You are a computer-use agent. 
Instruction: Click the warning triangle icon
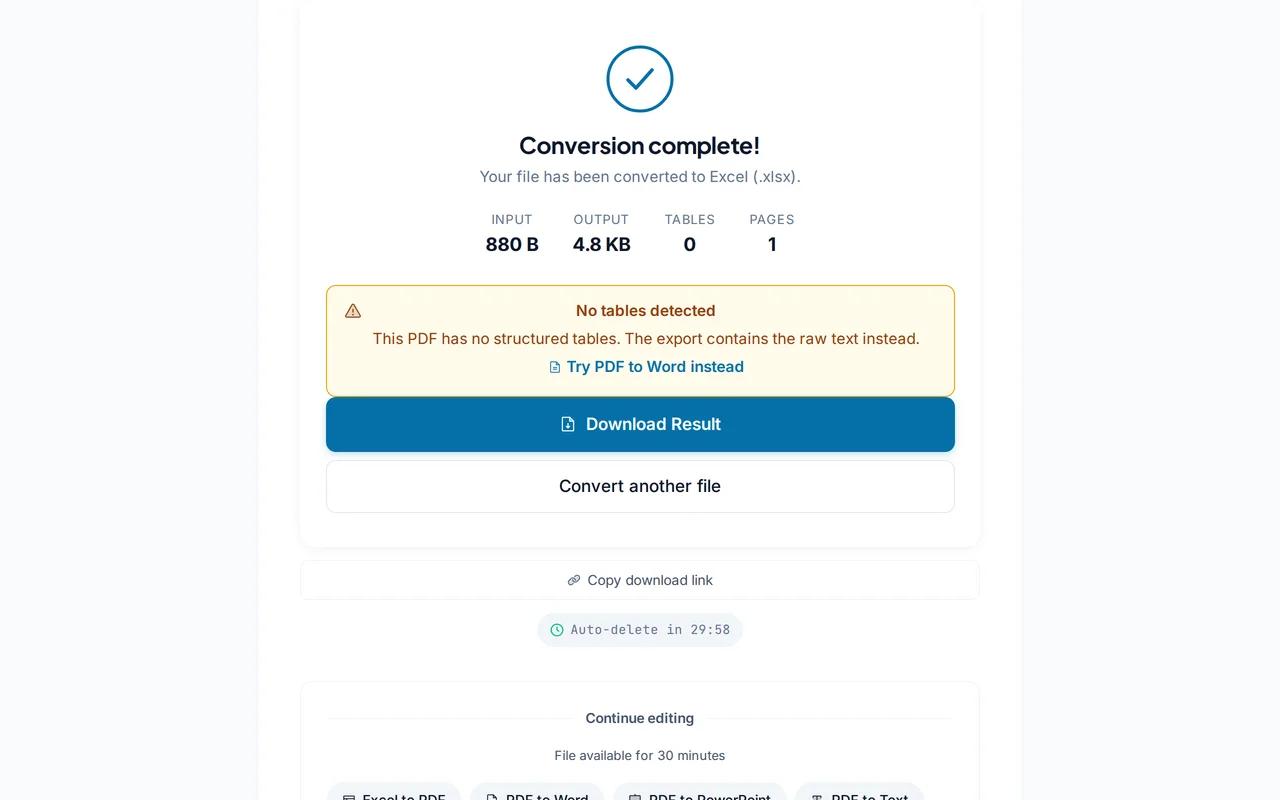pos(353,311)
